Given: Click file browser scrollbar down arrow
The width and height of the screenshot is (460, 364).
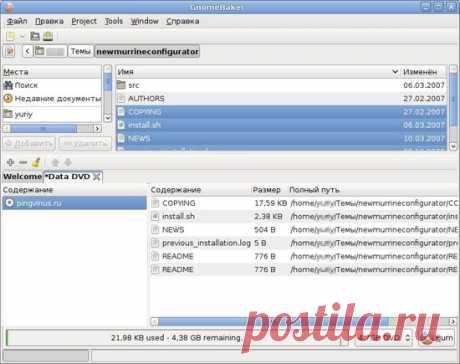Looking at the screenshot, I should pyautogui.click(x=453, y=146).
